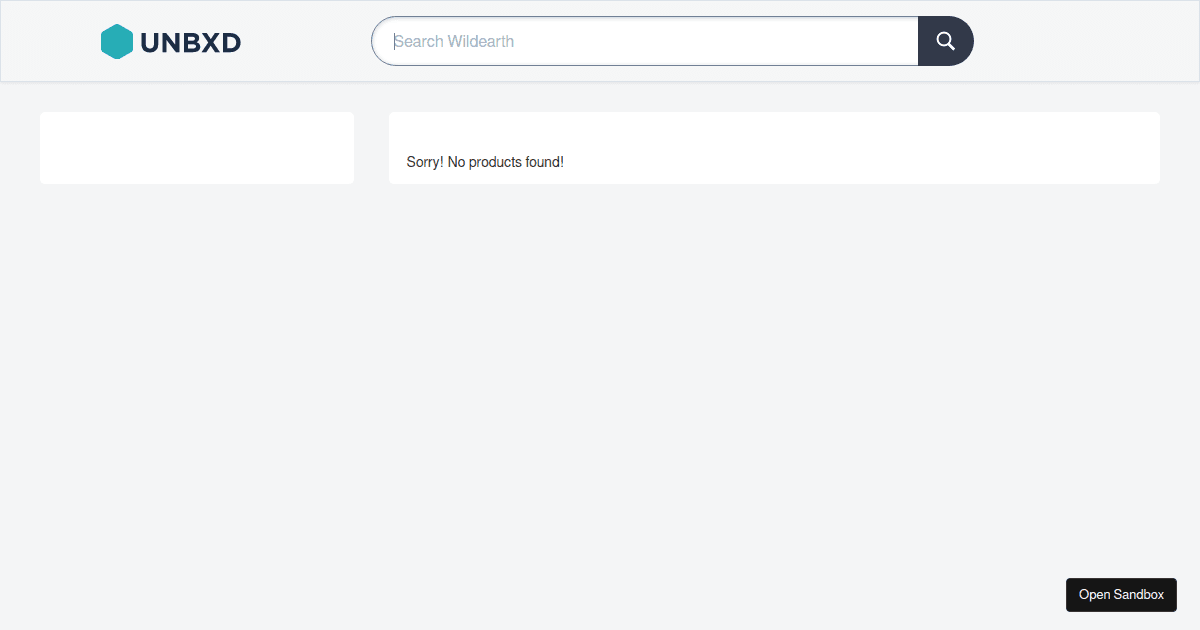This screenshot has width=1200, height=630.
Task: Launch the sandbox via Open Sandbox
Action: click(x=1121, y=594)
